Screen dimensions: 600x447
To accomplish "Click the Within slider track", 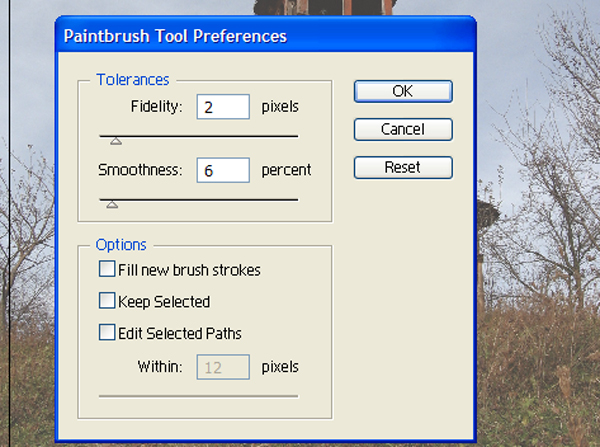I will coord(199,396).
